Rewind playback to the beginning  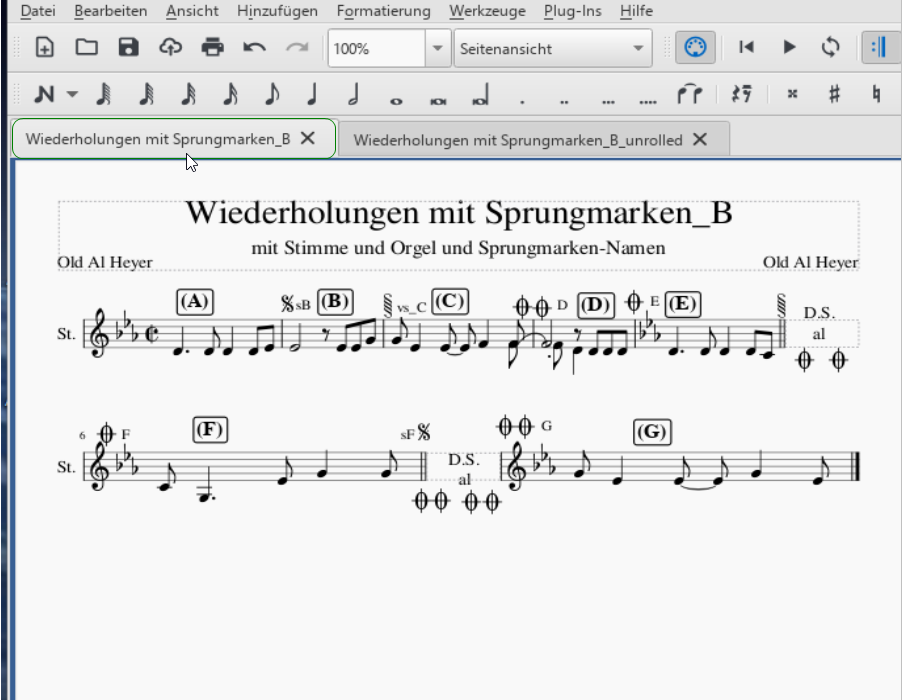[x=744, y=47]
